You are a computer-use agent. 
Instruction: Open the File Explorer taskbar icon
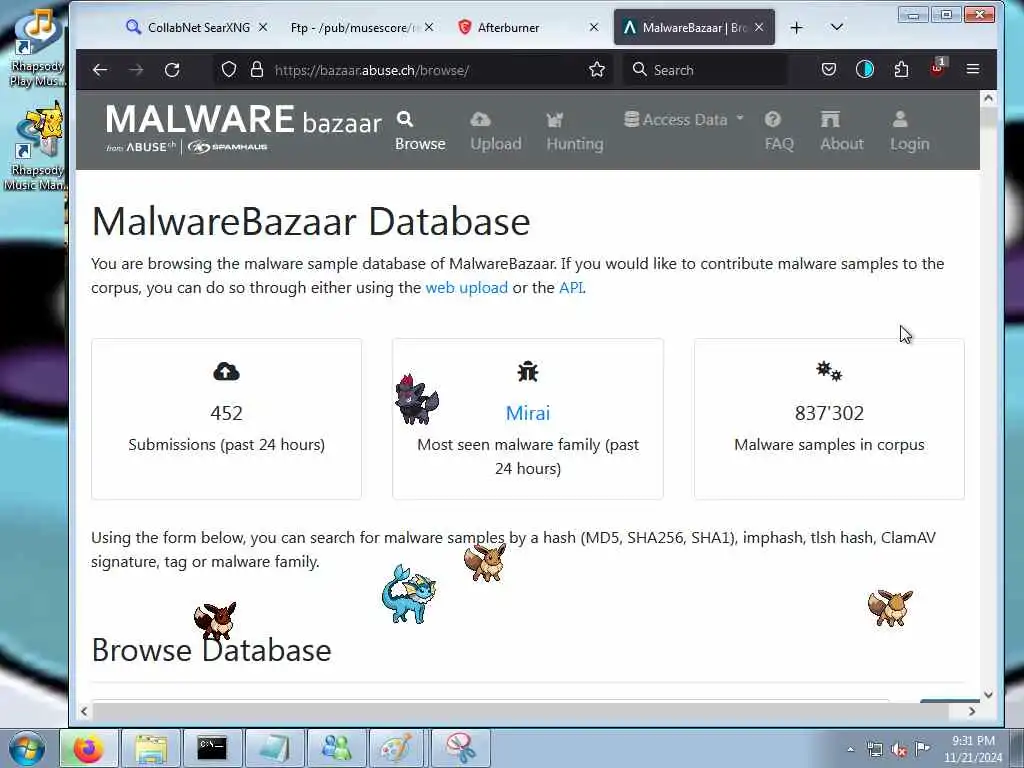[151, 748]
